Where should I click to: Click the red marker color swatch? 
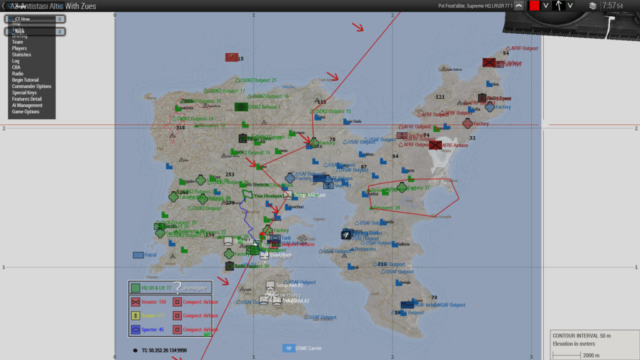coord(534,6)
